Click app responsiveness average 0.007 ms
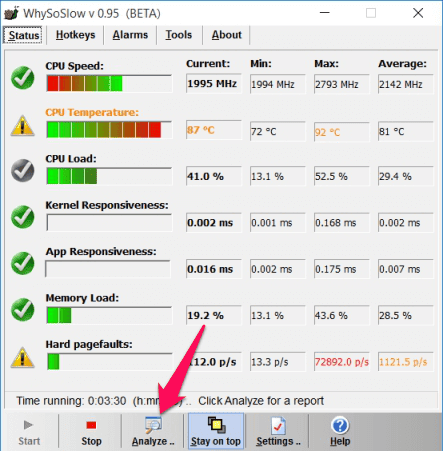Screen dimensions: 443x451 point(405,269)
